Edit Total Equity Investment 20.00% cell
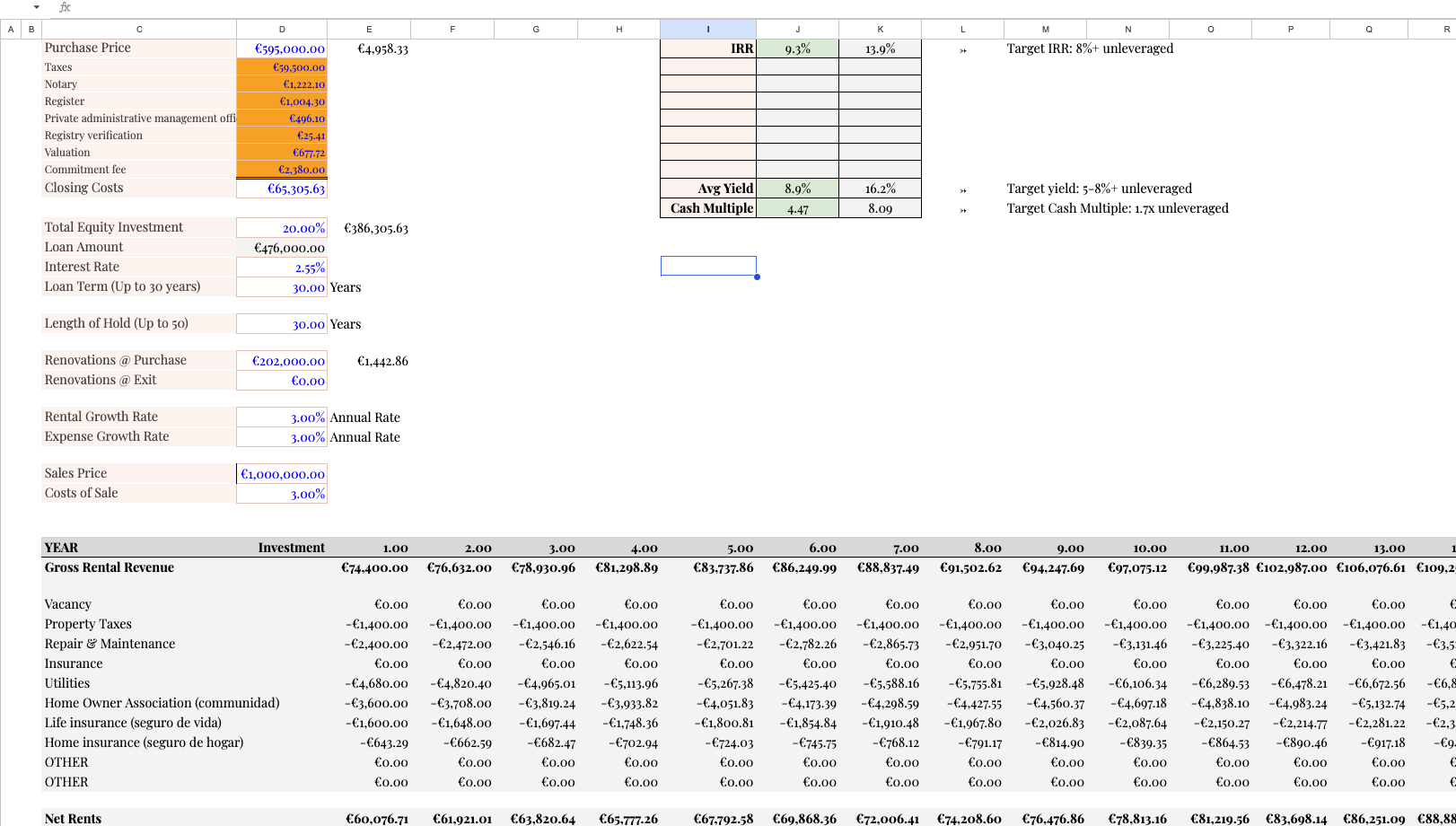The height and width of the screenshot is (826, 1456). [282, 228]
